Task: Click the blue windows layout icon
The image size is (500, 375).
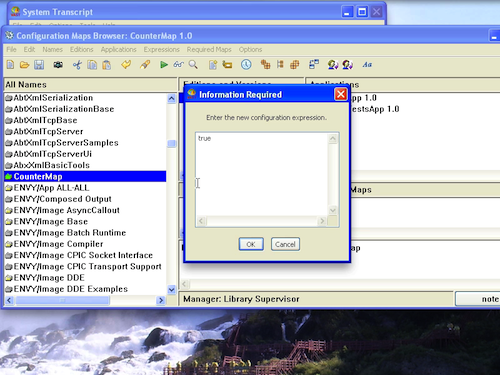Action: [314, 64]
